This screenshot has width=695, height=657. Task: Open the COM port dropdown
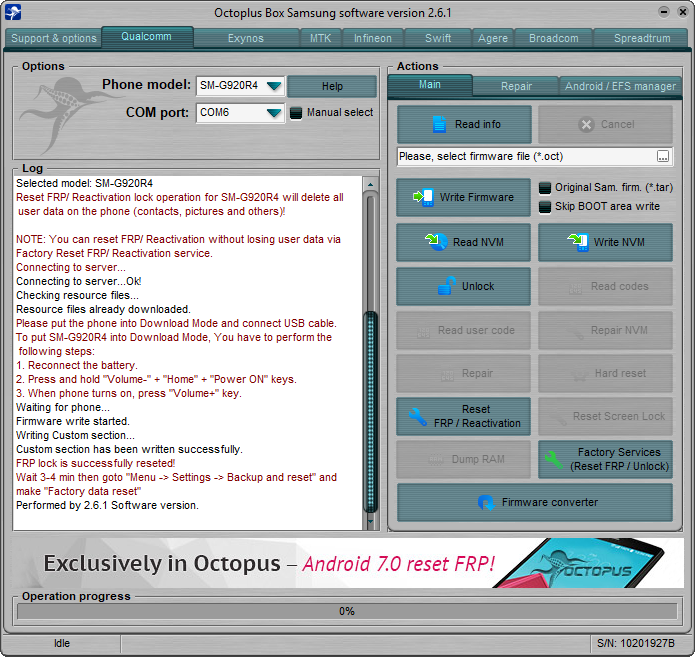pyautogui.click(x=274, y=113)
